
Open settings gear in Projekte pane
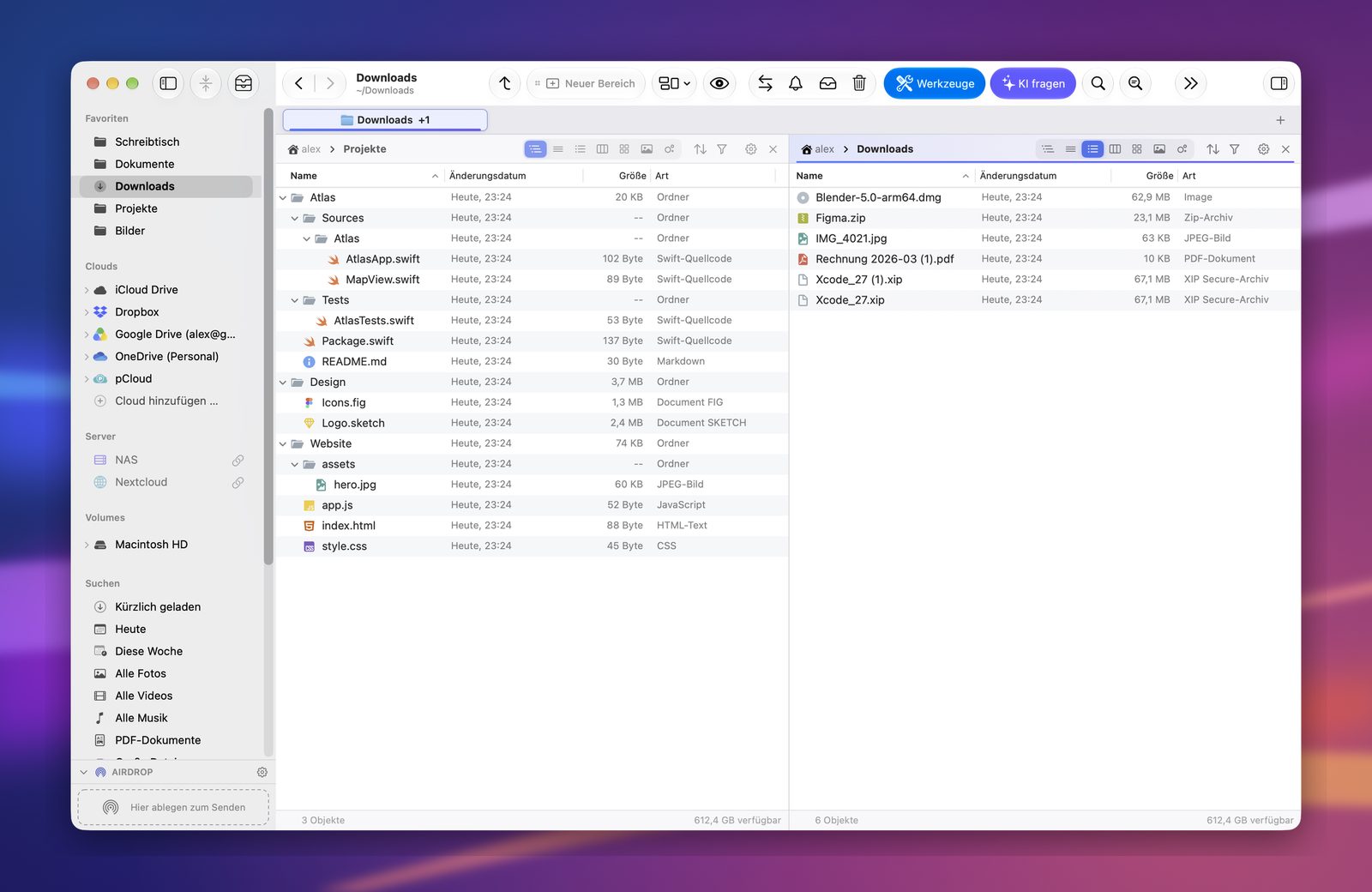click(751, 149)
